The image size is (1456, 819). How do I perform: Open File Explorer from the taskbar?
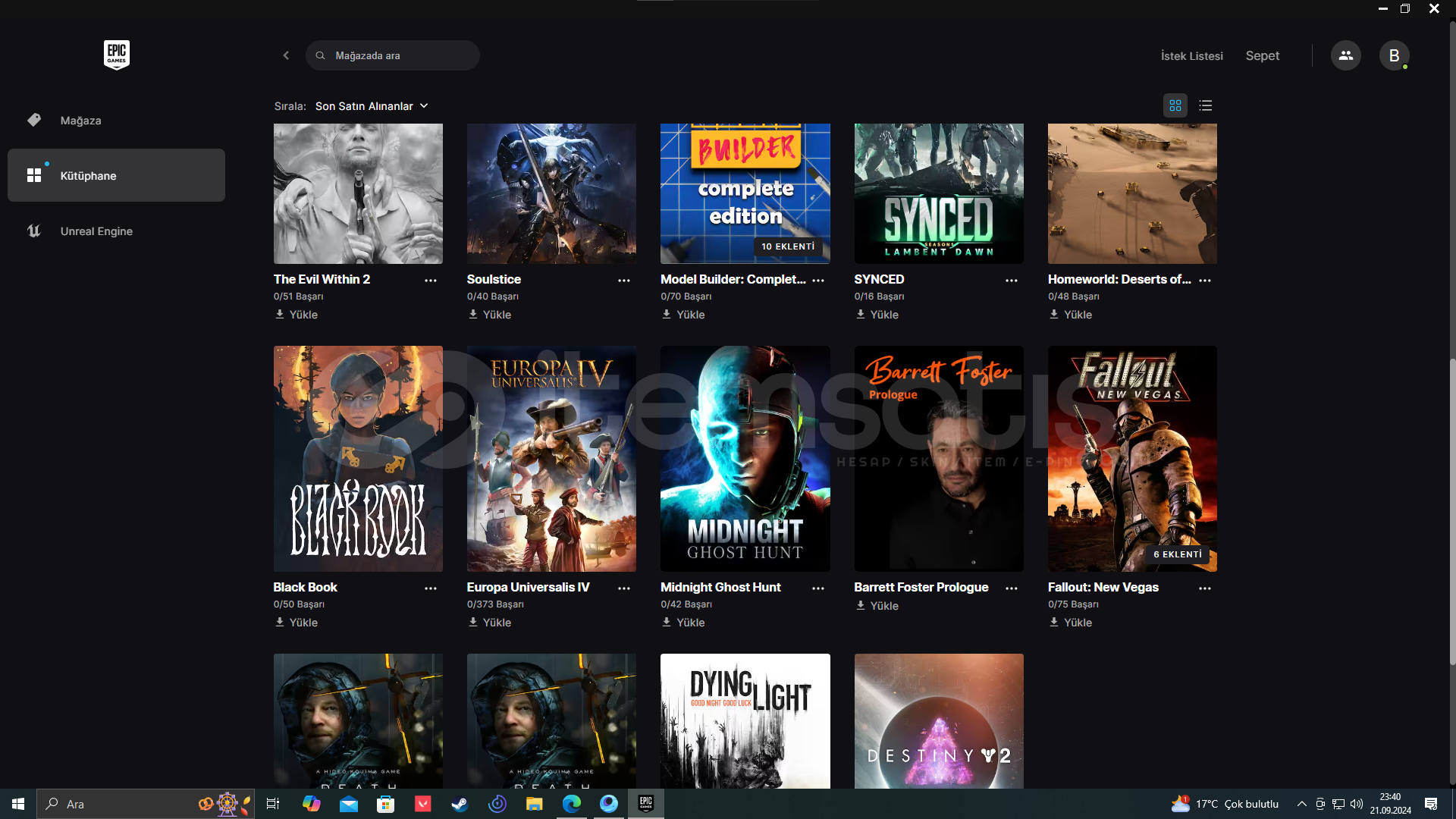(x=535, y=804)
